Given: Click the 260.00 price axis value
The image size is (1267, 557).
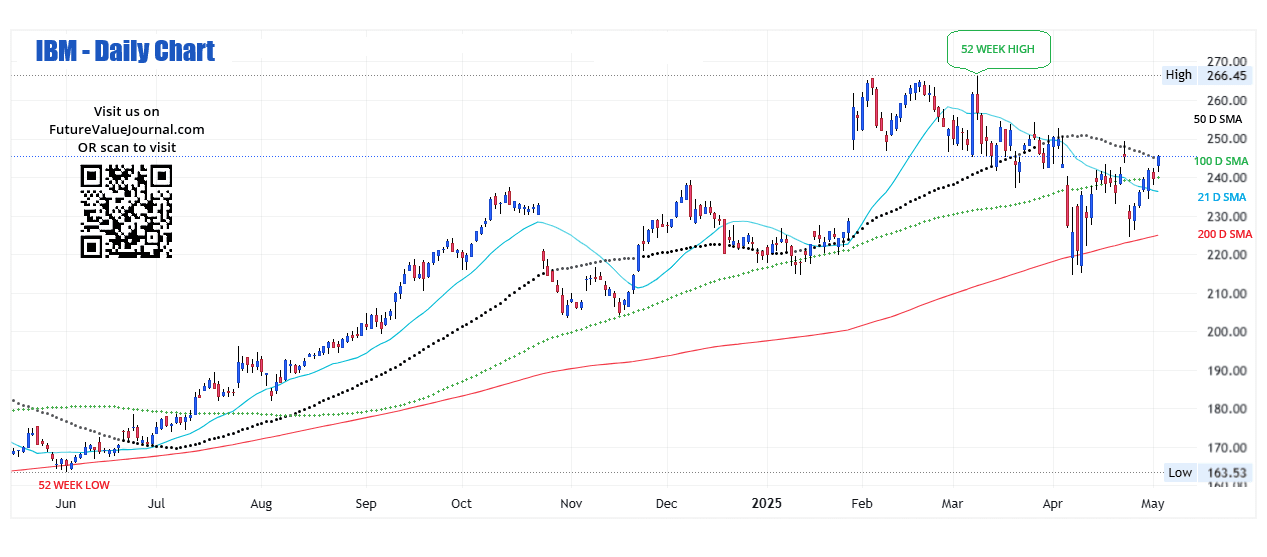Looking at the screenshot, I should [1227, 101].
